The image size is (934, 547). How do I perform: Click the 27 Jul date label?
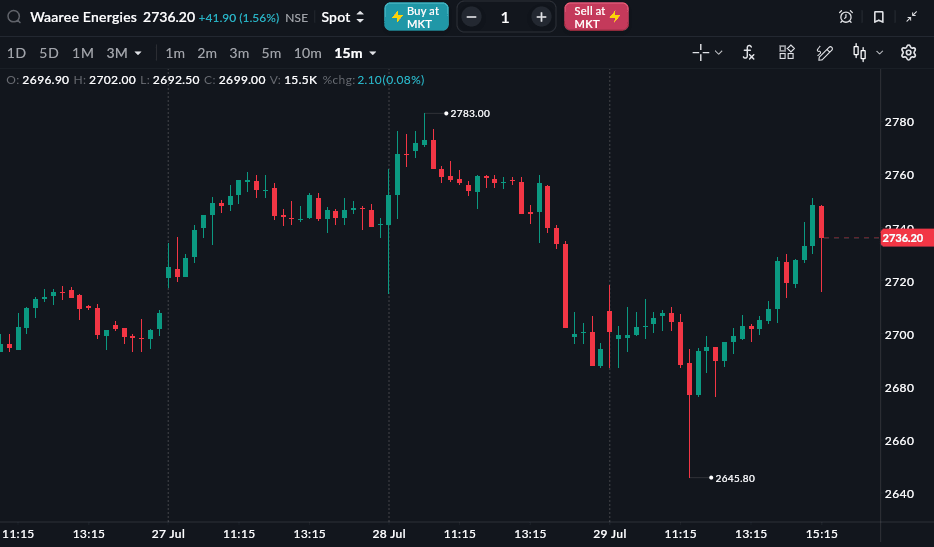pos(168,534)
